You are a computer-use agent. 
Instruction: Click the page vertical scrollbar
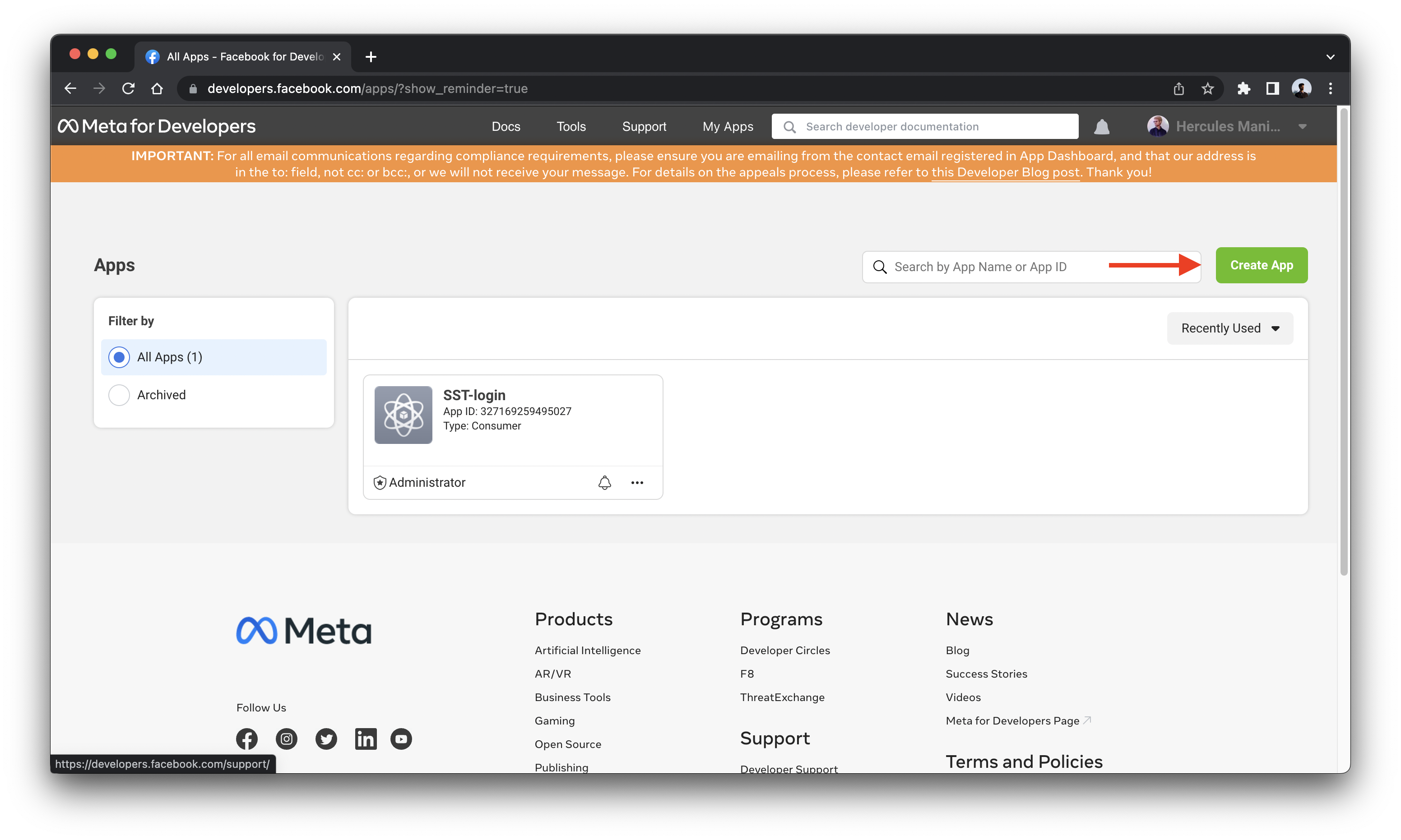coord(1343,342)
